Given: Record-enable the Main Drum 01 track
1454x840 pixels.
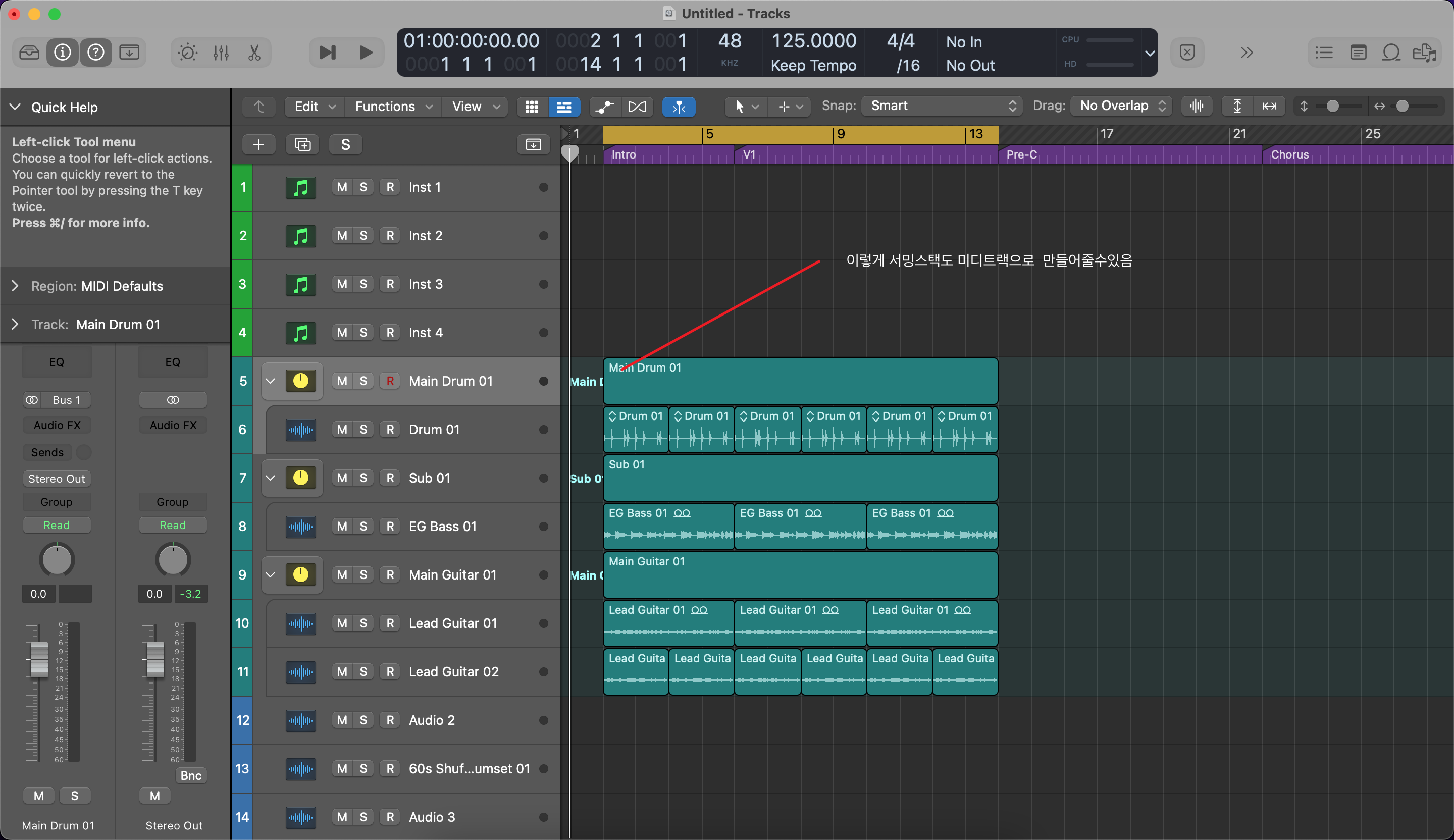Looking at the screenshot, I should click(x=390, y=381).
